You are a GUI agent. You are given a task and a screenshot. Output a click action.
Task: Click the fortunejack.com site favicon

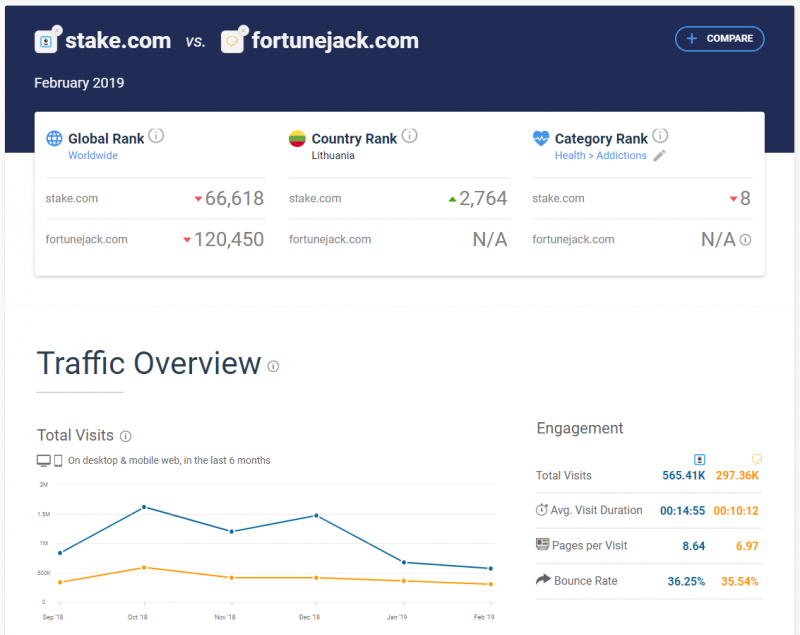pyautogui.click(x=232, y=42)
